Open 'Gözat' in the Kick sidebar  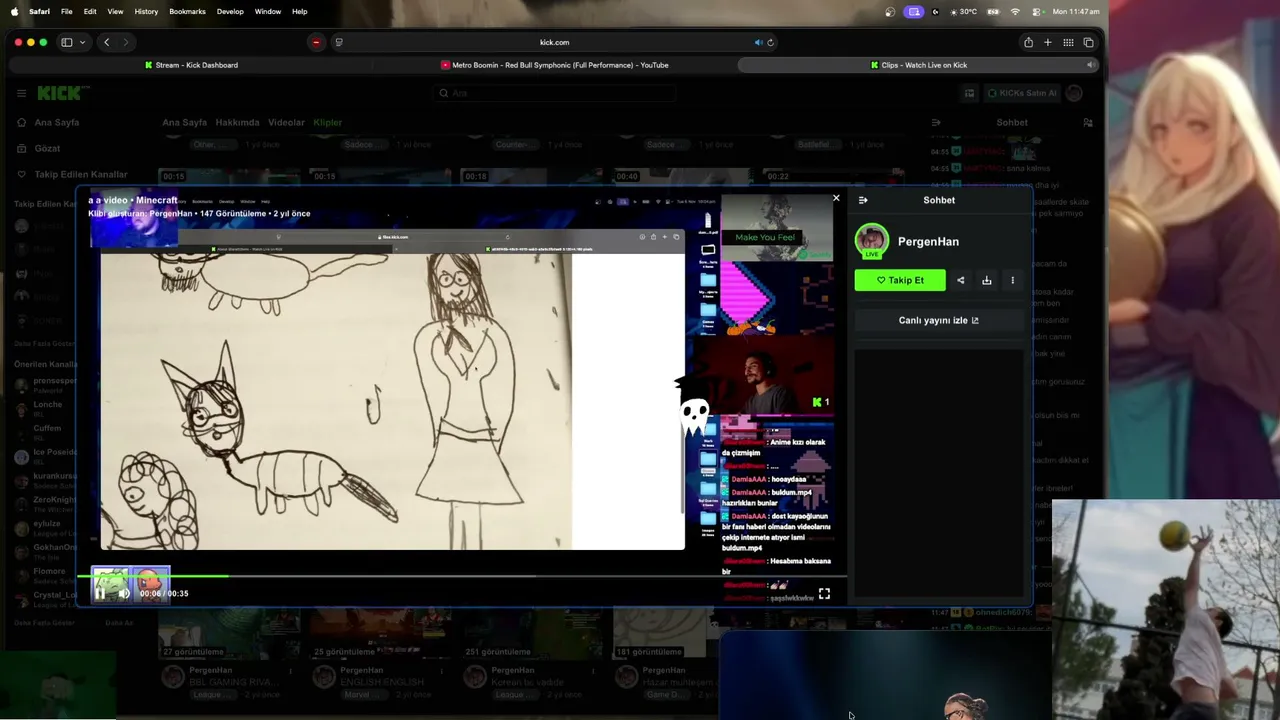(47, 148)
